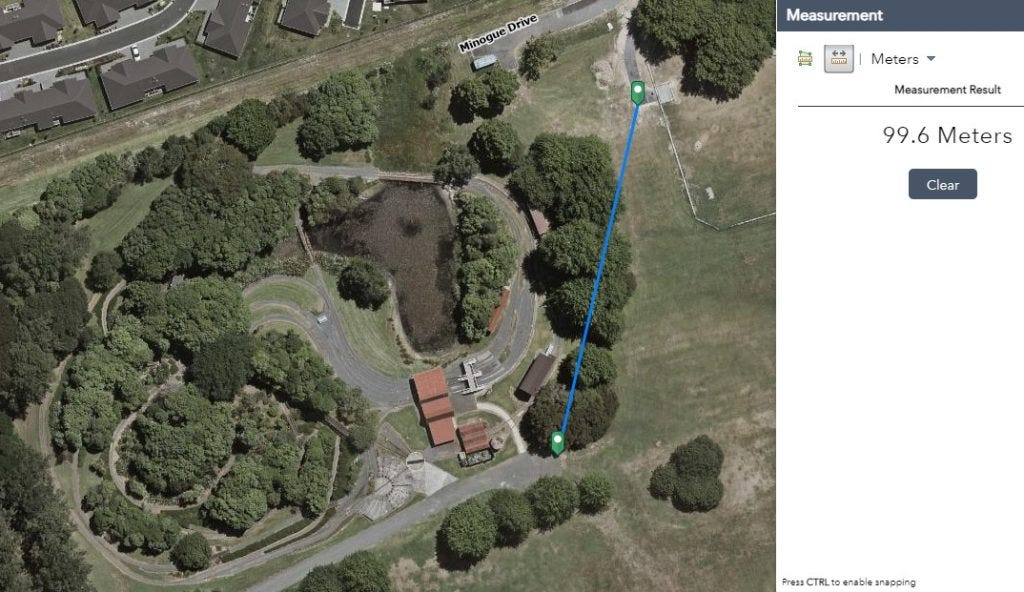Click the white car on the residential street
The image size is (1024, 592).
(x=135, y=52)
